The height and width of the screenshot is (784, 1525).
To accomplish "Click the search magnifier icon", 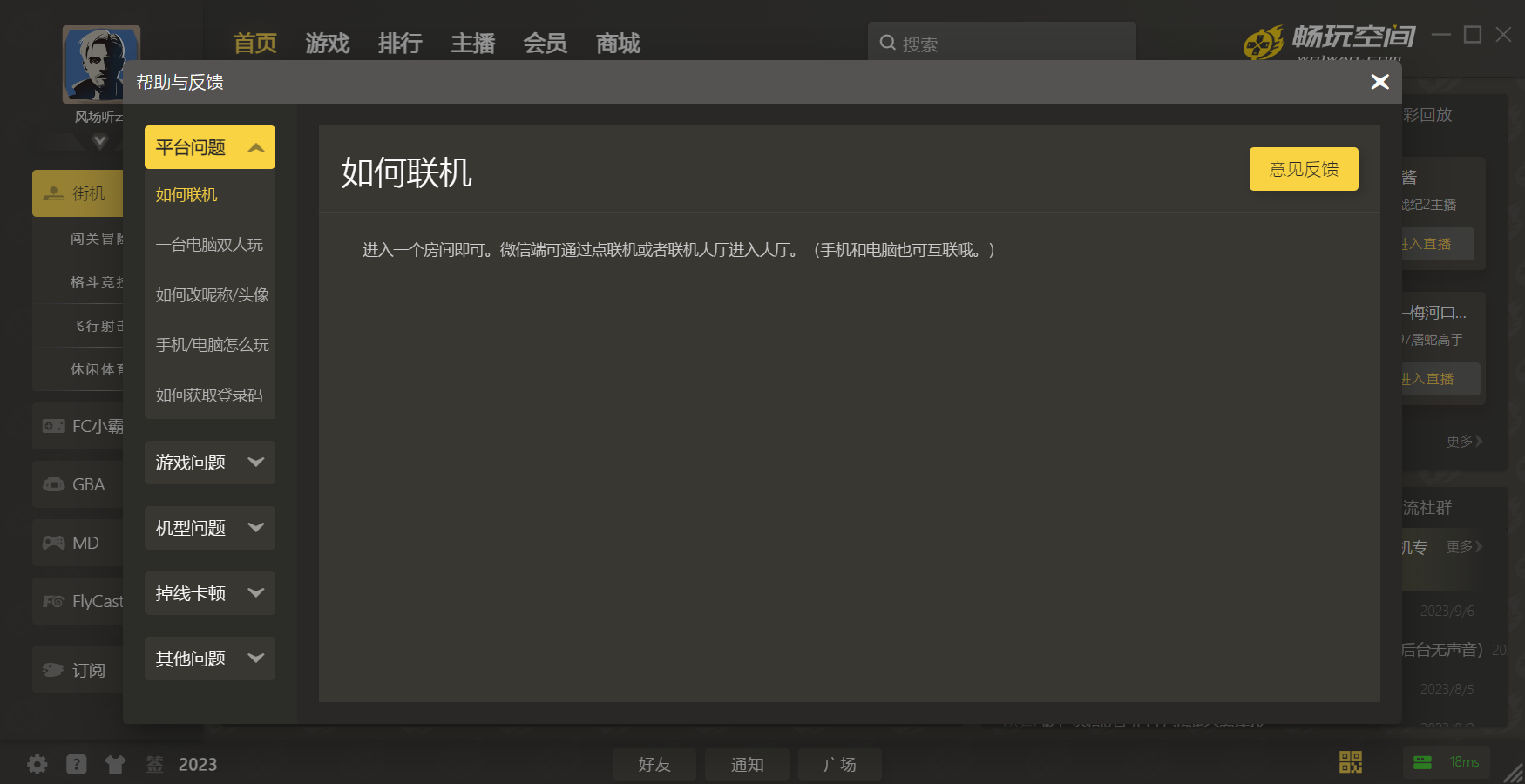I will coord(888,43).
